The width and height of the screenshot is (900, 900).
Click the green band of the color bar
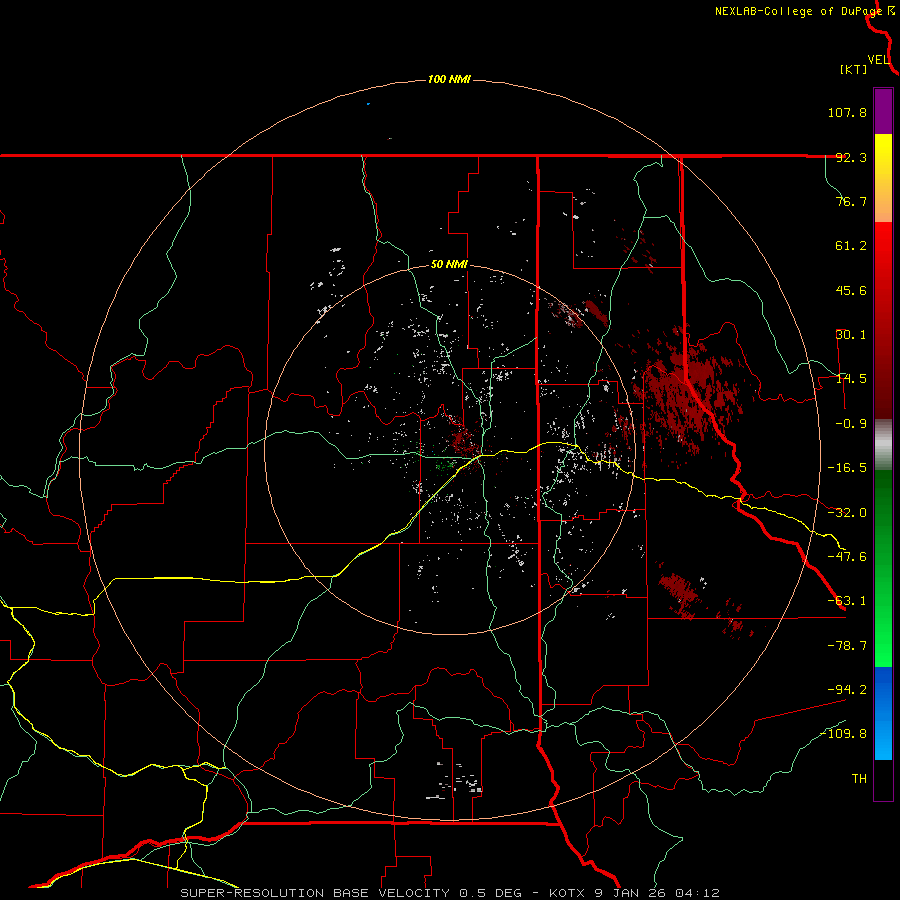point(883,568)
